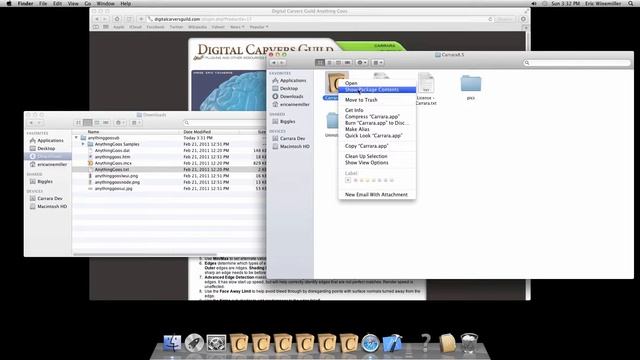Open the Trash in the Dock

[469, 343]
